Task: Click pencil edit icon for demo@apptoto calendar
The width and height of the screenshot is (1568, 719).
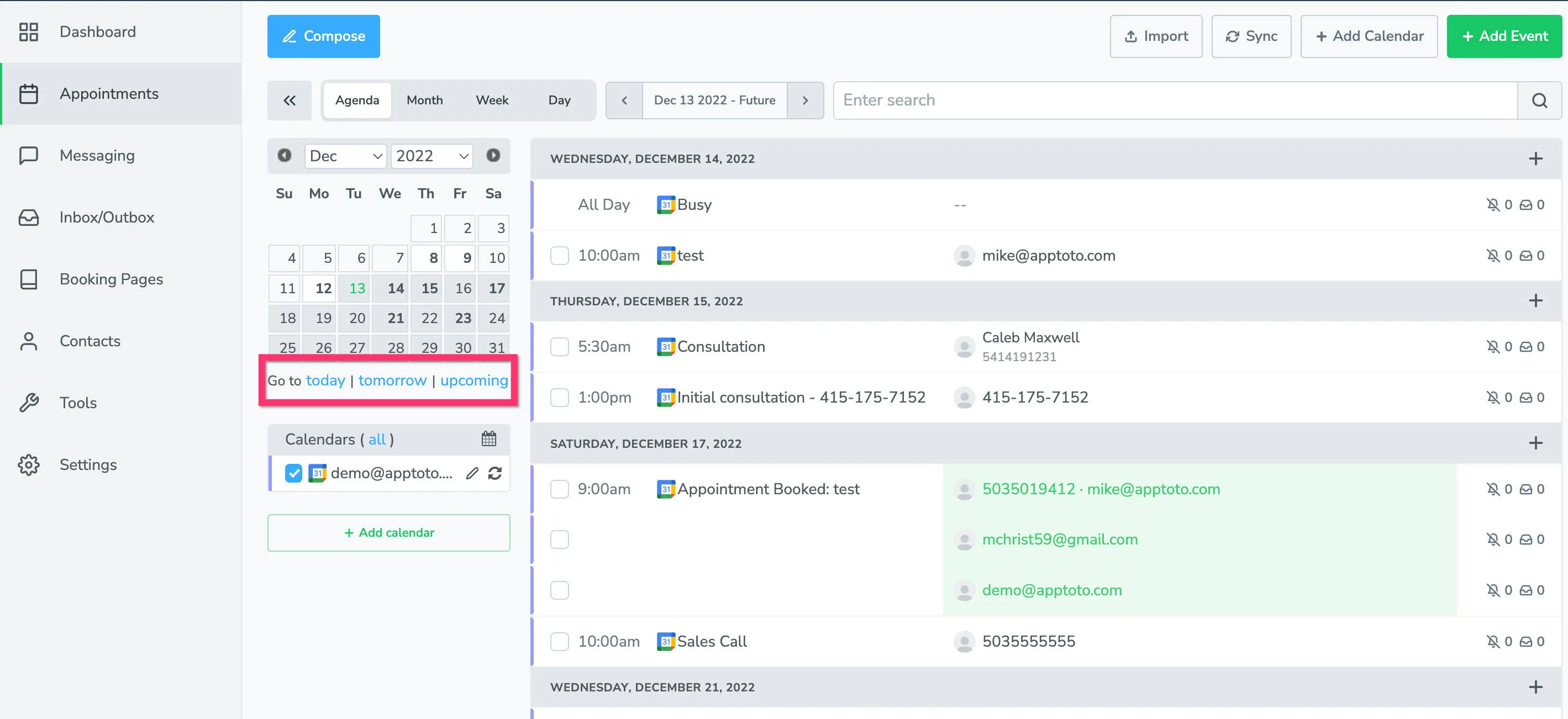Action: coord(472,473)
